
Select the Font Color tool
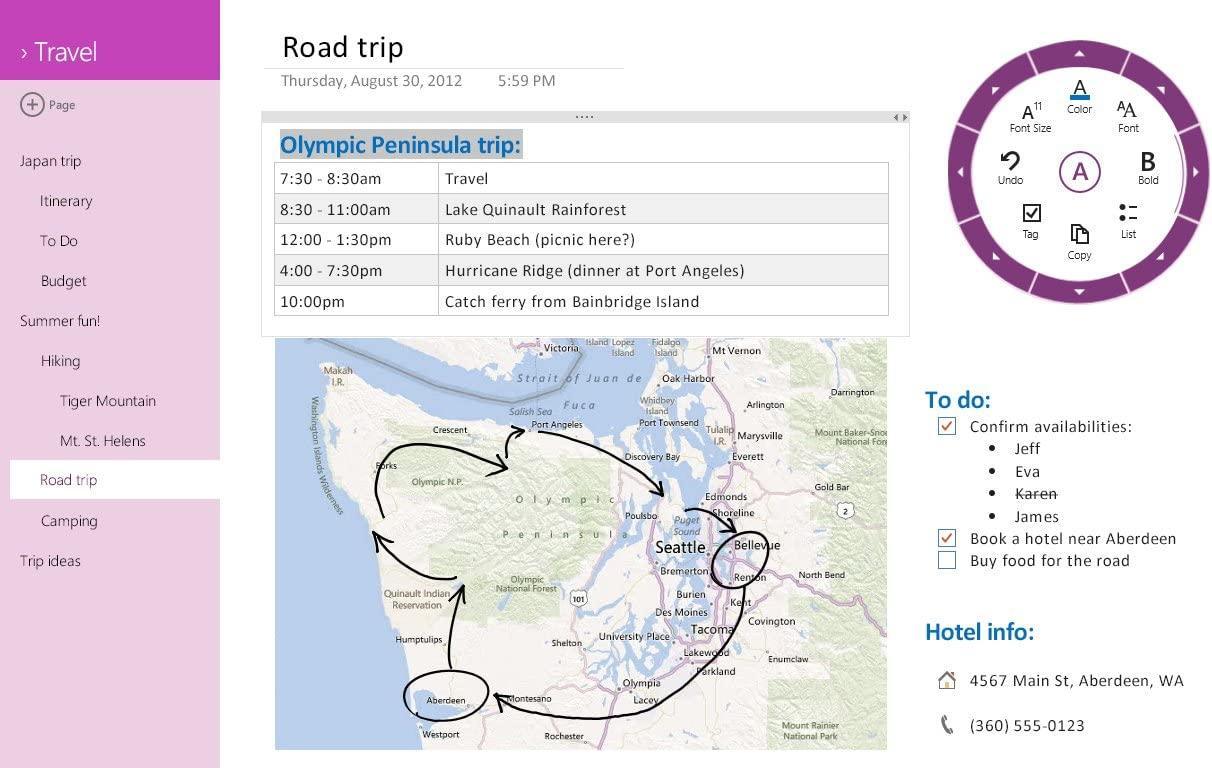click(x=1079, y=92)
